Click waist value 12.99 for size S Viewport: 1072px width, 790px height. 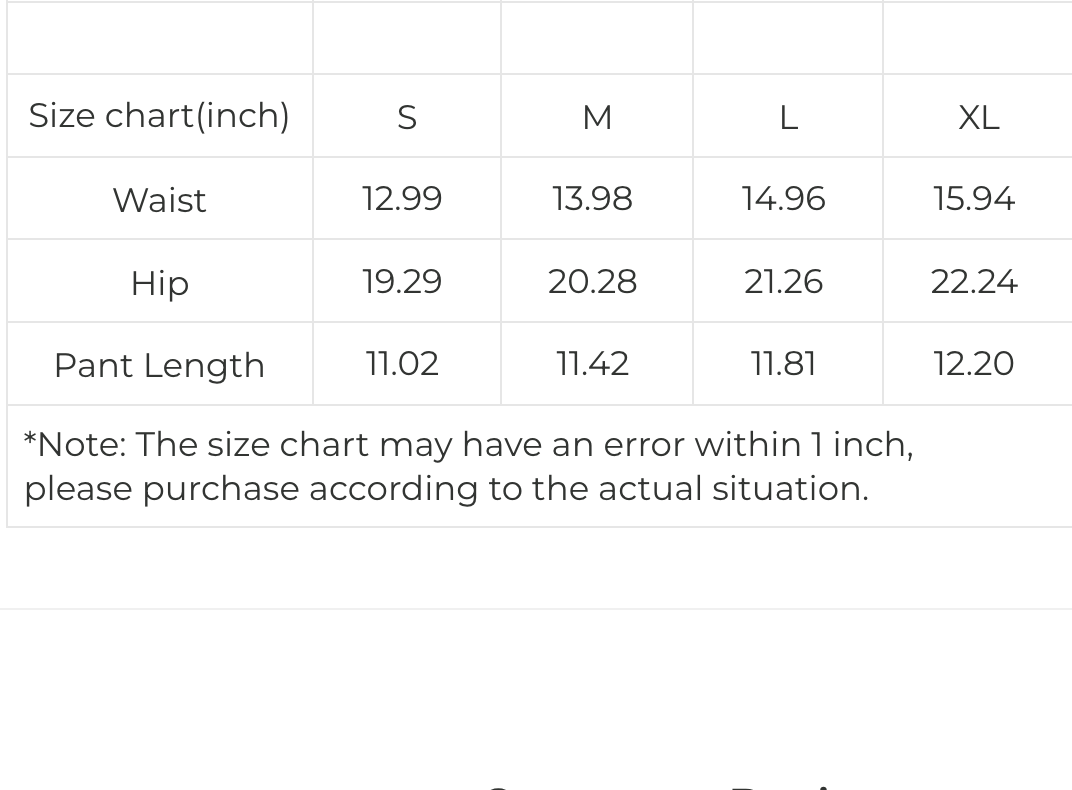tap(402, 199)
